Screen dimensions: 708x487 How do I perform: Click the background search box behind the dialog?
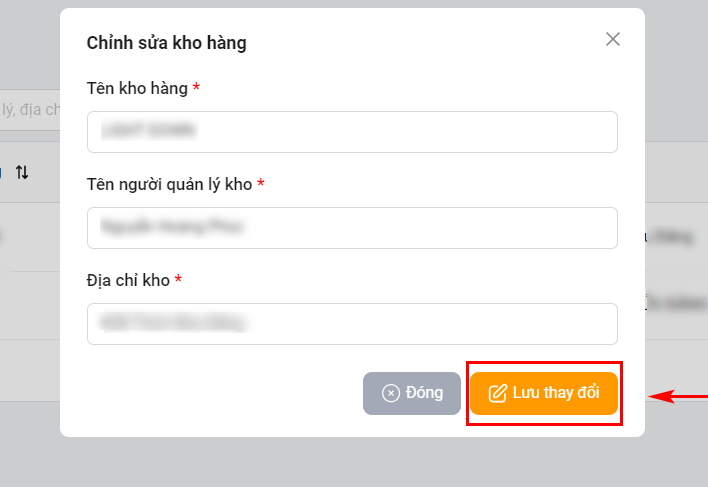point(30,108)
